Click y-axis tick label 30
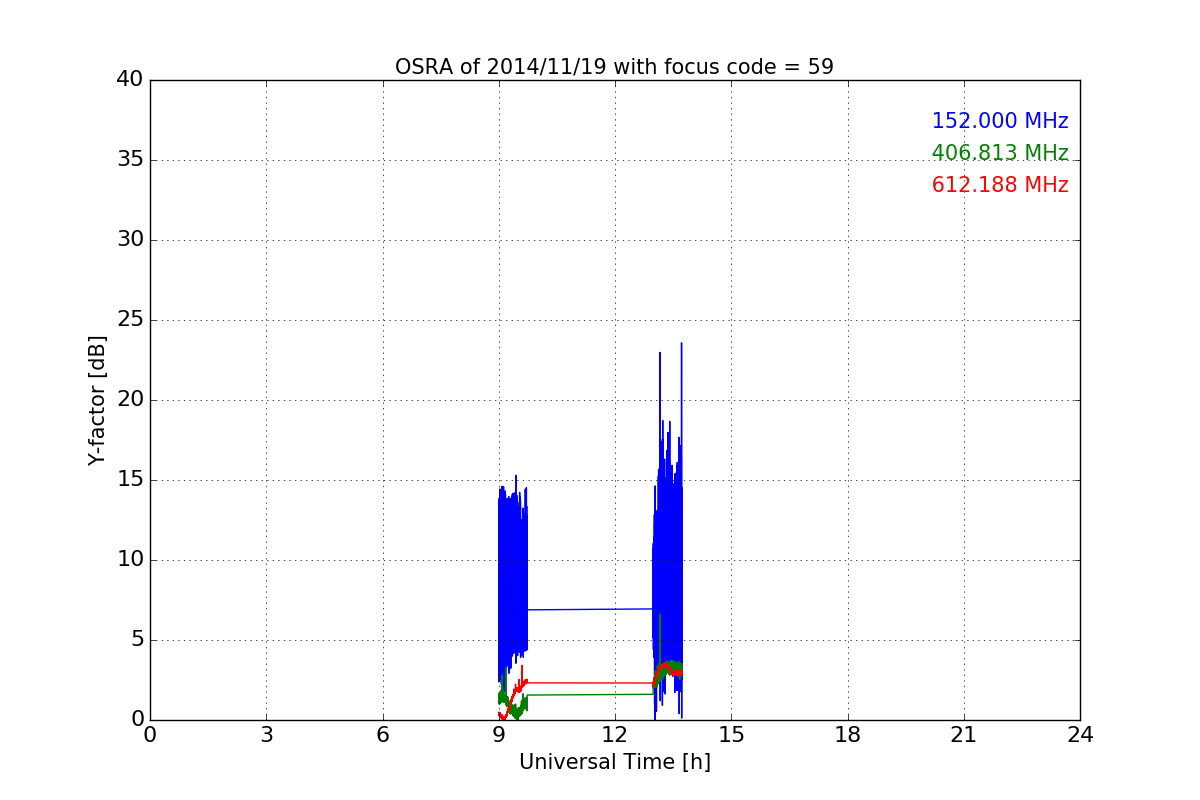 click(129, 240)
